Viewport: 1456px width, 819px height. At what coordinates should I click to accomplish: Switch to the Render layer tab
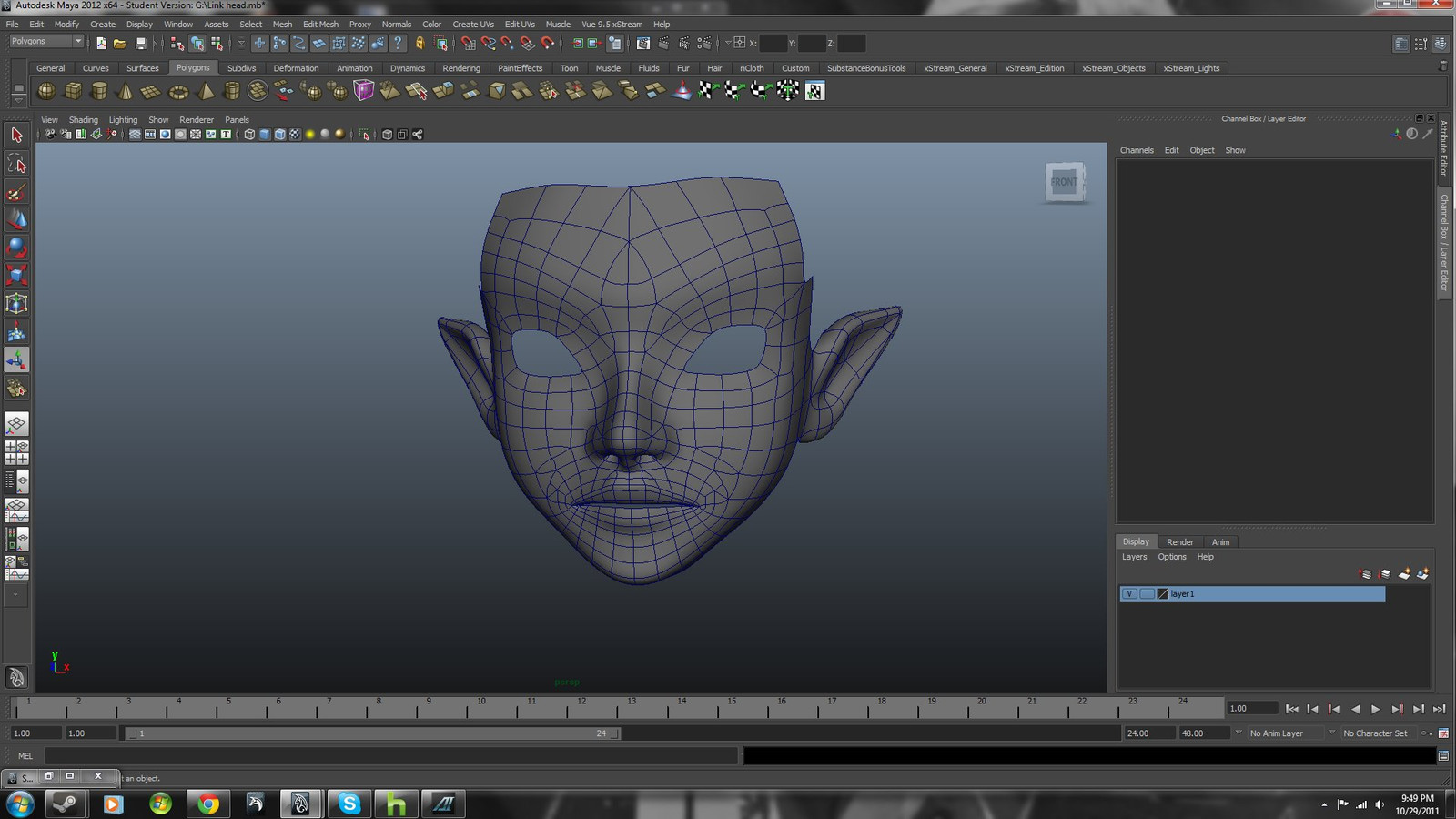pos(1179,542)
